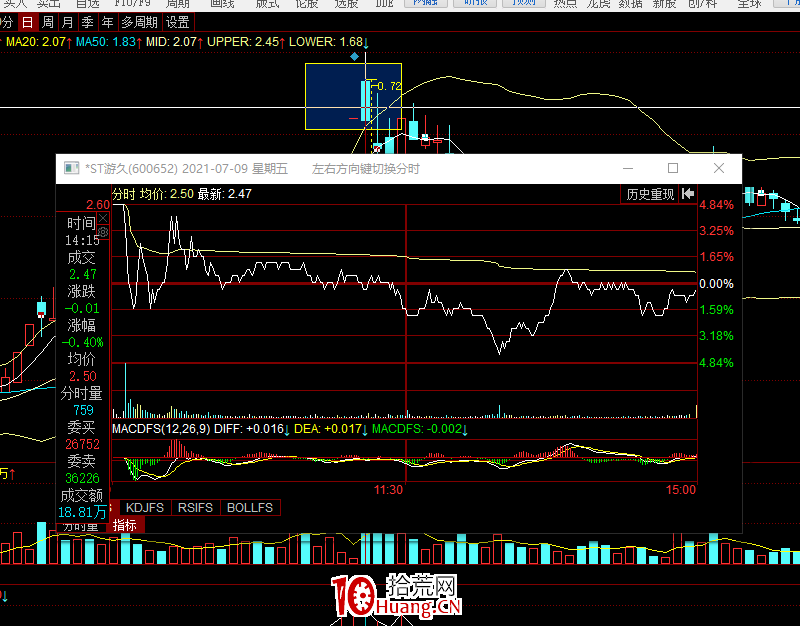Click the 3.25% axis label
Image resolution: width=800 pixels, height=626 pixels.
(716, 231)
